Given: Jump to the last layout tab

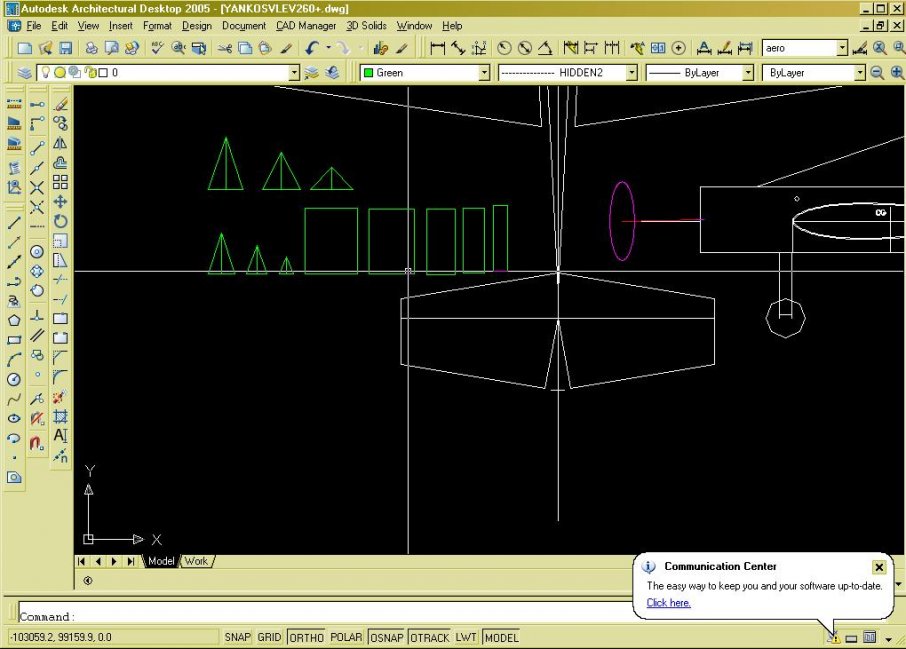Looking at the screenshot, I should 131,561.
